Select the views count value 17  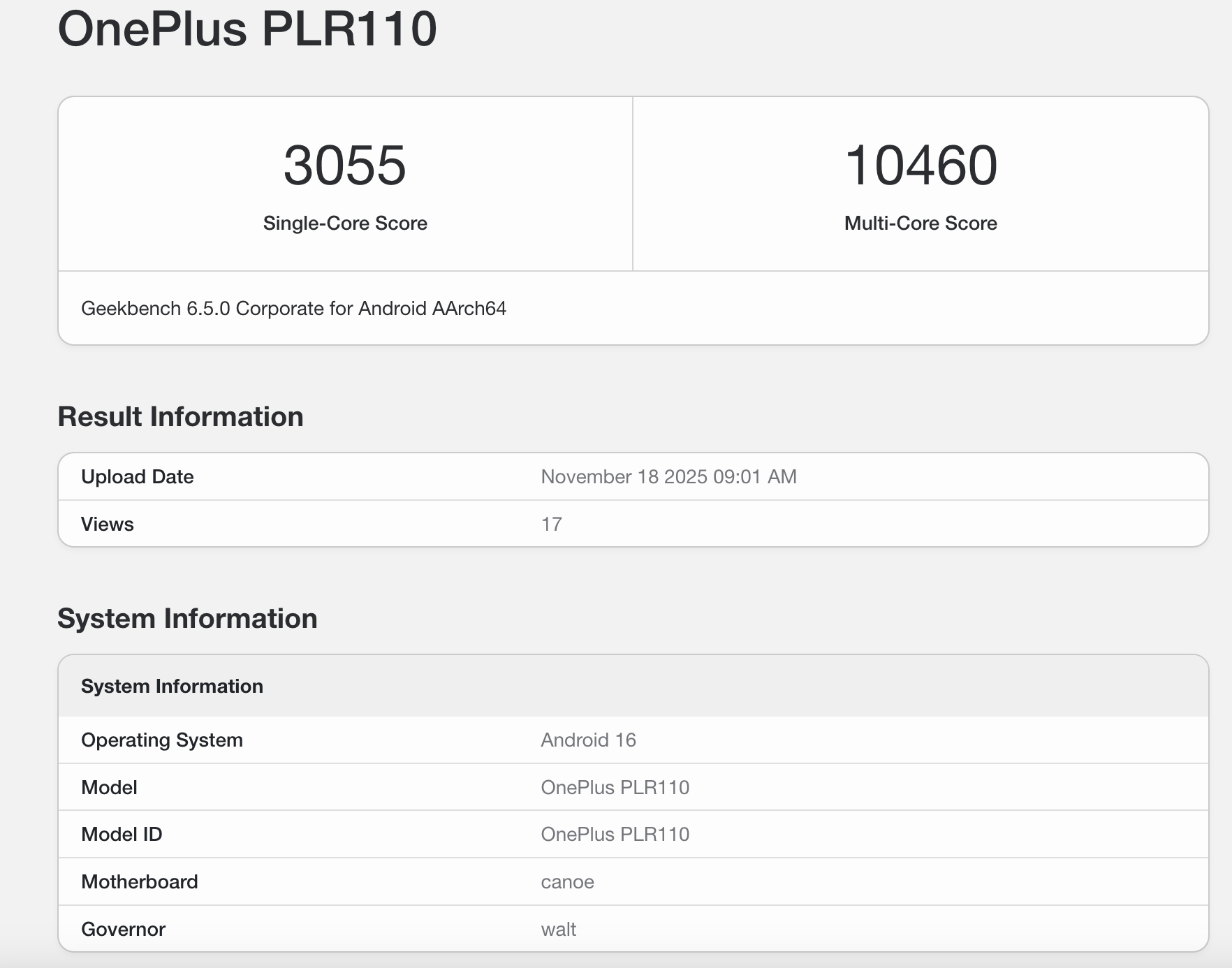tap(552, 525)
